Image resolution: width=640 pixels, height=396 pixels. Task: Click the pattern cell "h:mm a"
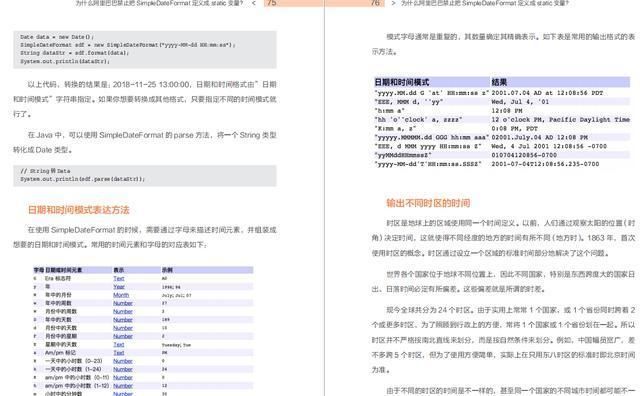[x=389, y=111]
